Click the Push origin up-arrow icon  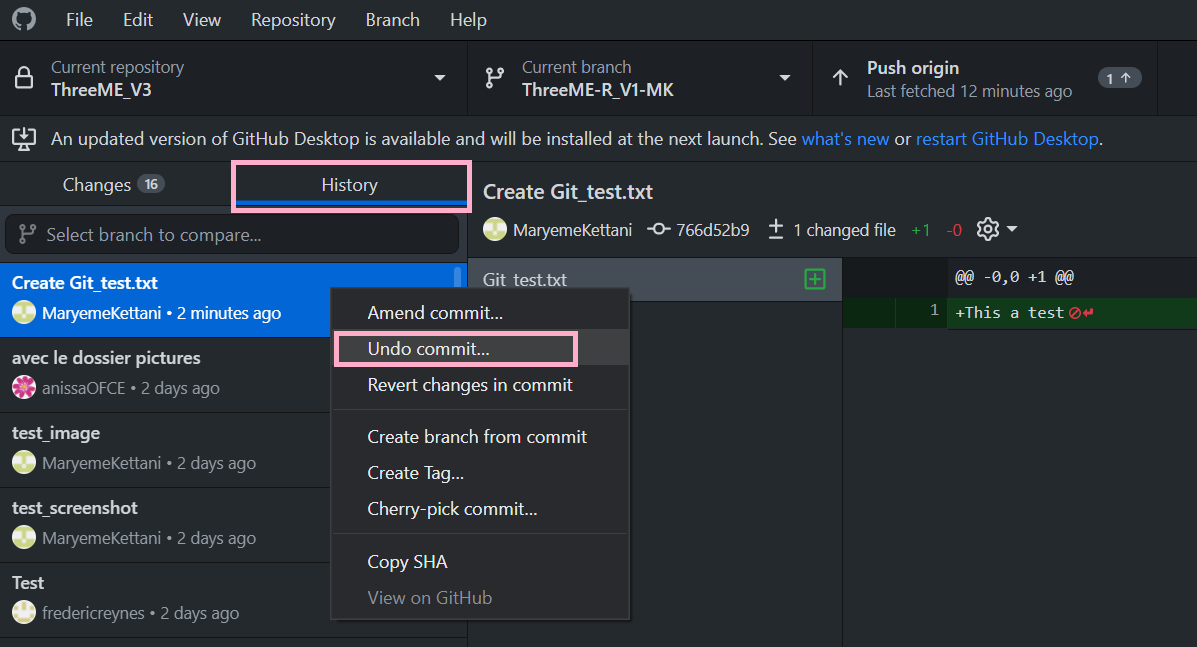click(x=840, y=78)
